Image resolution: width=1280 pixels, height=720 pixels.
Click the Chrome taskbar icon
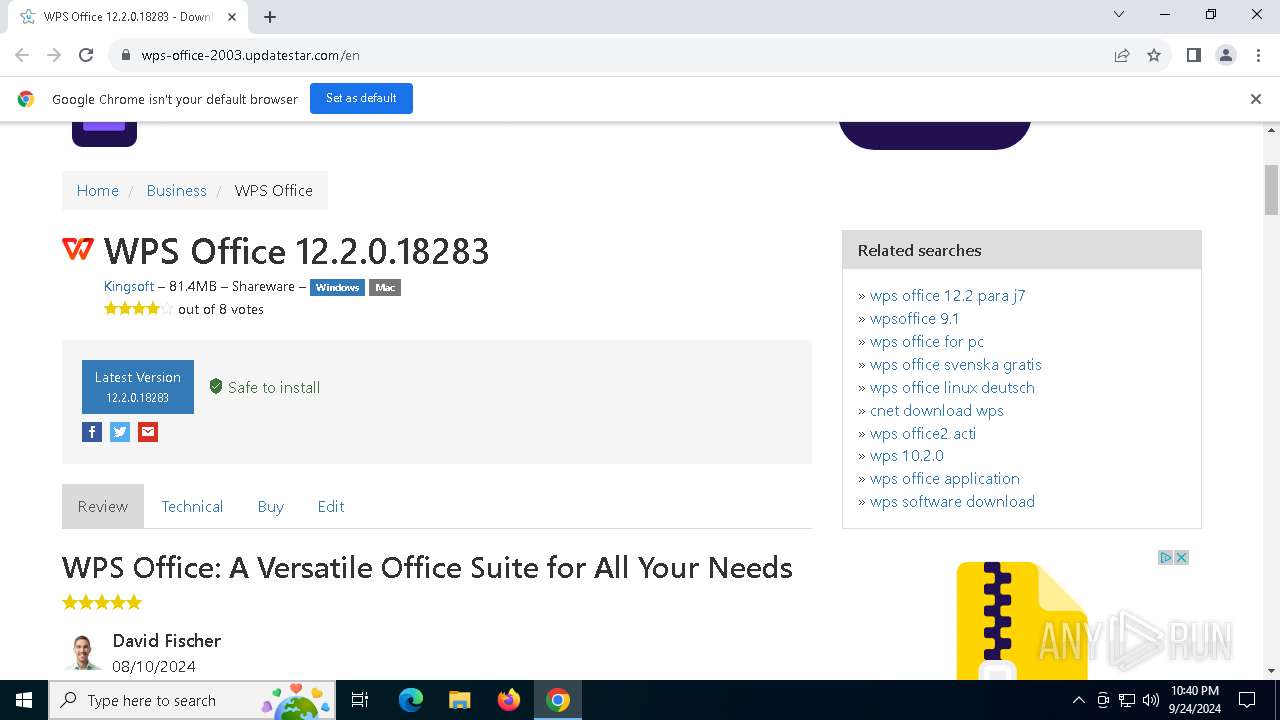(558, 700)
